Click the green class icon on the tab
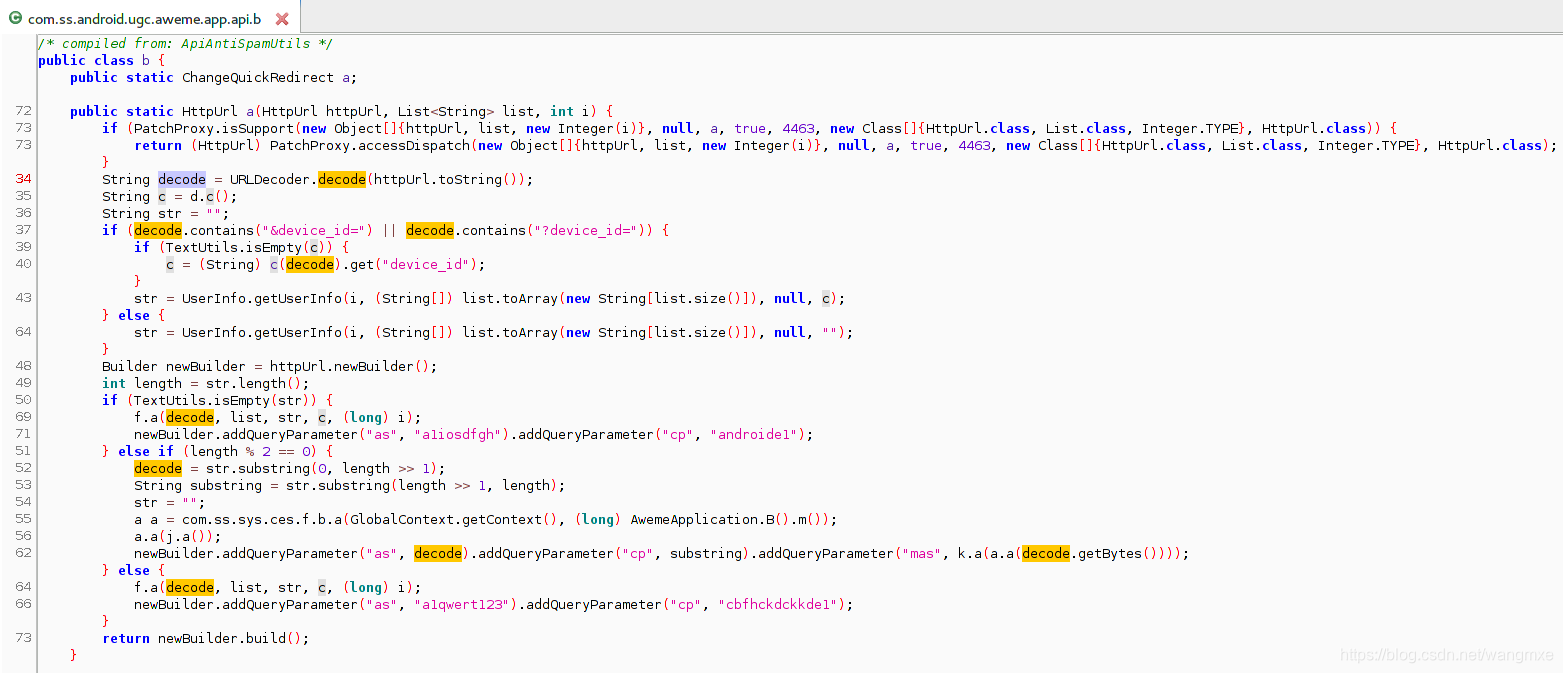Image resolution: width=1563 pixels, height=673 pixels. coord(15,18)
